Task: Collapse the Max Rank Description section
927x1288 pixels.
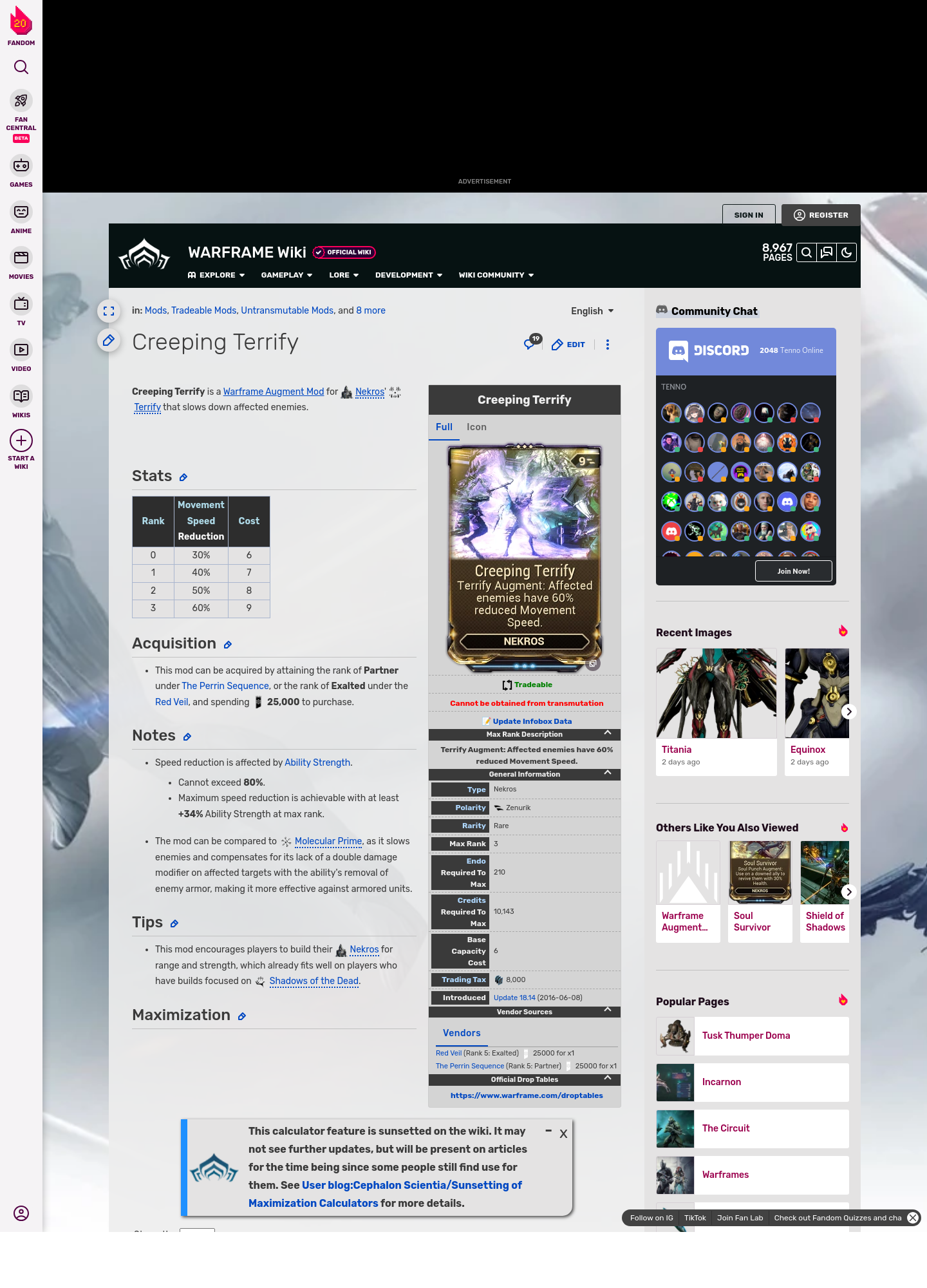Action: (608, 734)
